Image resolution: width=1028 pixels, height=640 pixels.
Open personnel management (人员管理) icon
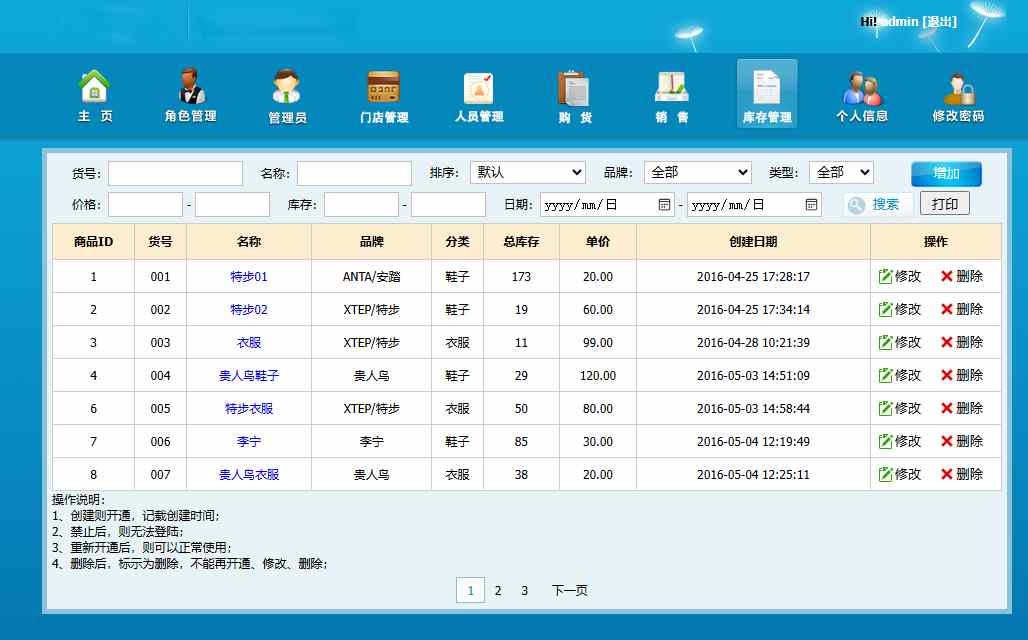tap(478, 87)
